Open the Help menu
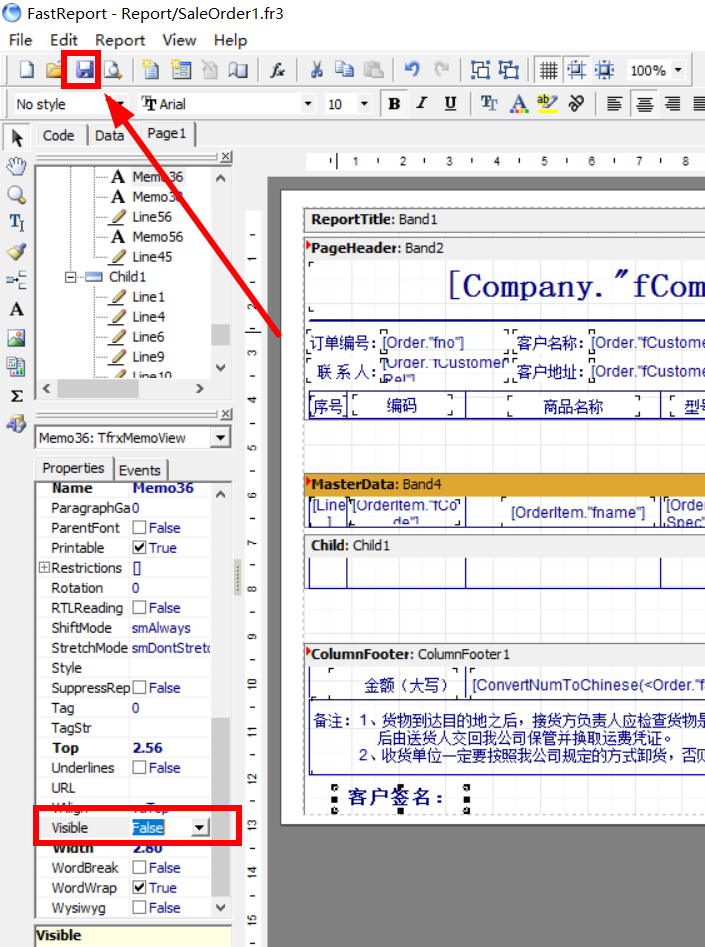705x947 pixels. pyautogui.click(x=230, y=40)
